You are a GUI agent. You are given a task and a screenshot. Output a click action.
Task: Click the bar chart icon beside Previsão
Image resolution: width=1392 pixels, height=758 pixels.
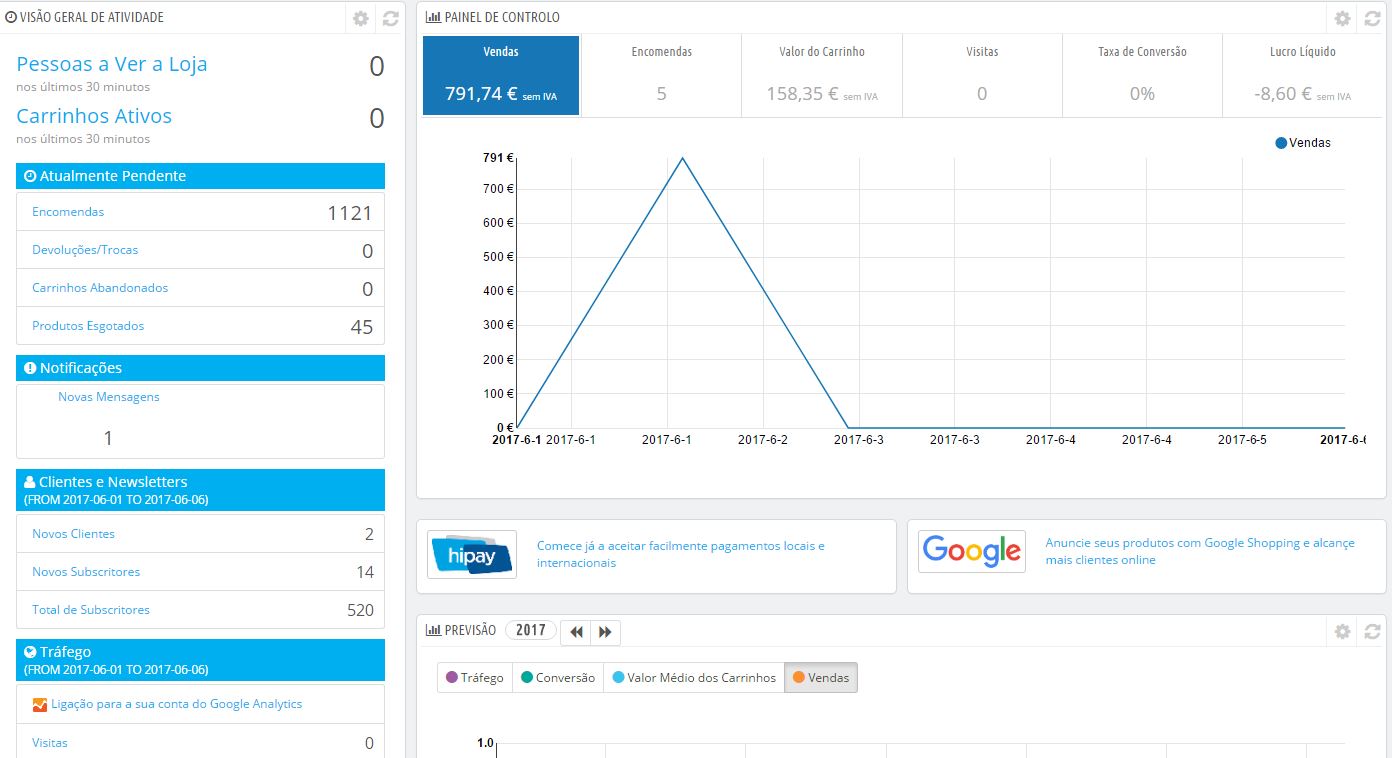pos(433,630)
